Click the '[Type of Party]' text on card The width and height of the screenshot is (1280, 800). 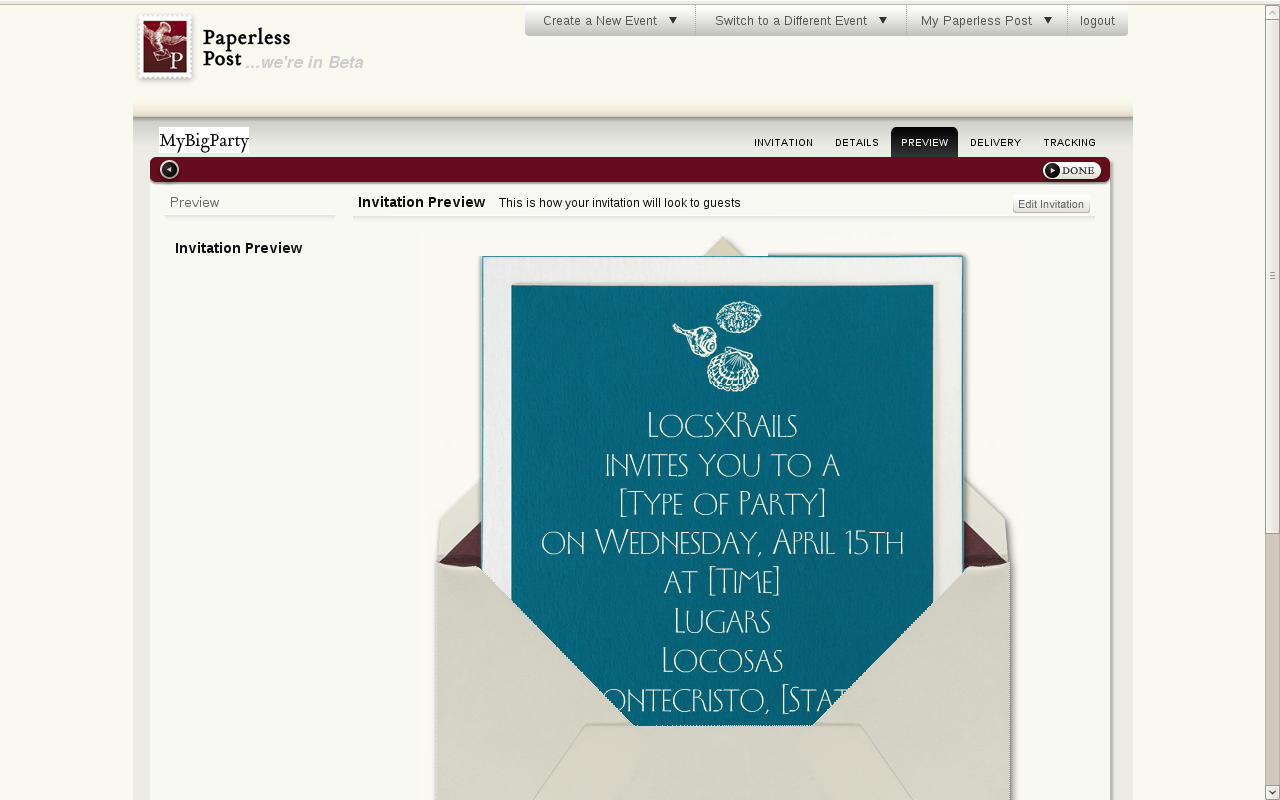(722, 503)
